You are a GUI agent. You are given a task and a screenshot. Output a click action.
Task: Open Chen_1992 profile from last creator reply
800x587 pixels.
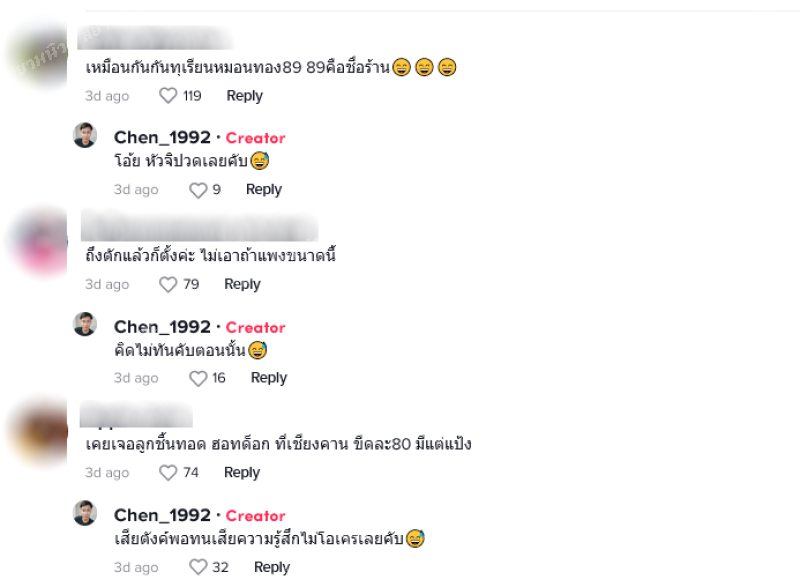point(162,515)
